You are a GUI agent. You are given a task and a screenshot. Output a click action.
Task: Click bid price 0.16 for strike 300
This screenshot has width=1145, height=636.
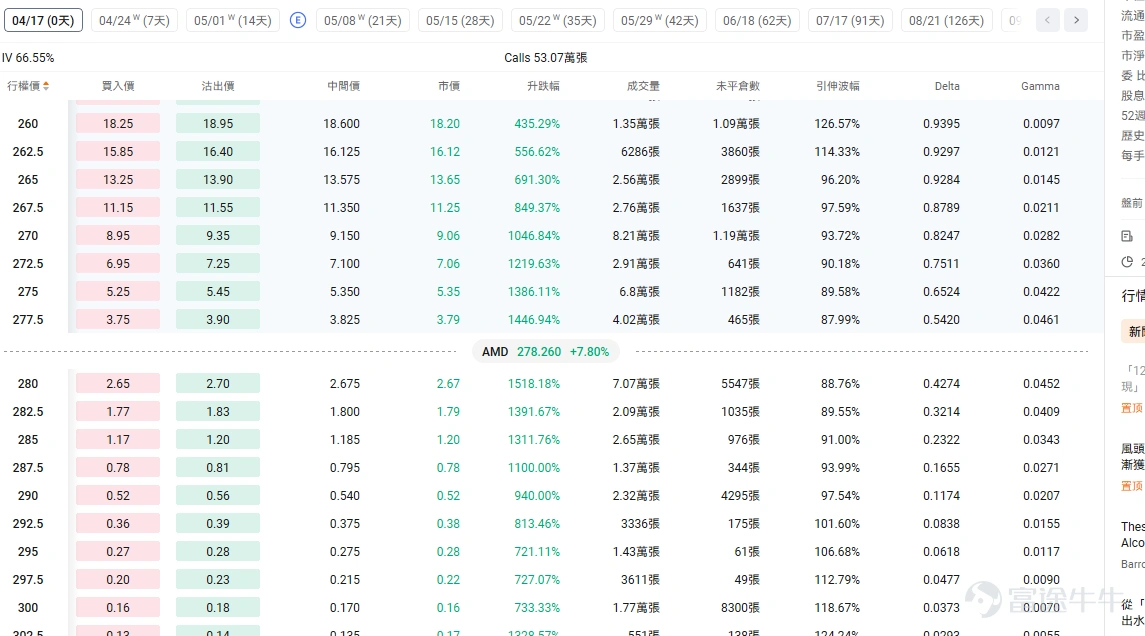point(118,608)
